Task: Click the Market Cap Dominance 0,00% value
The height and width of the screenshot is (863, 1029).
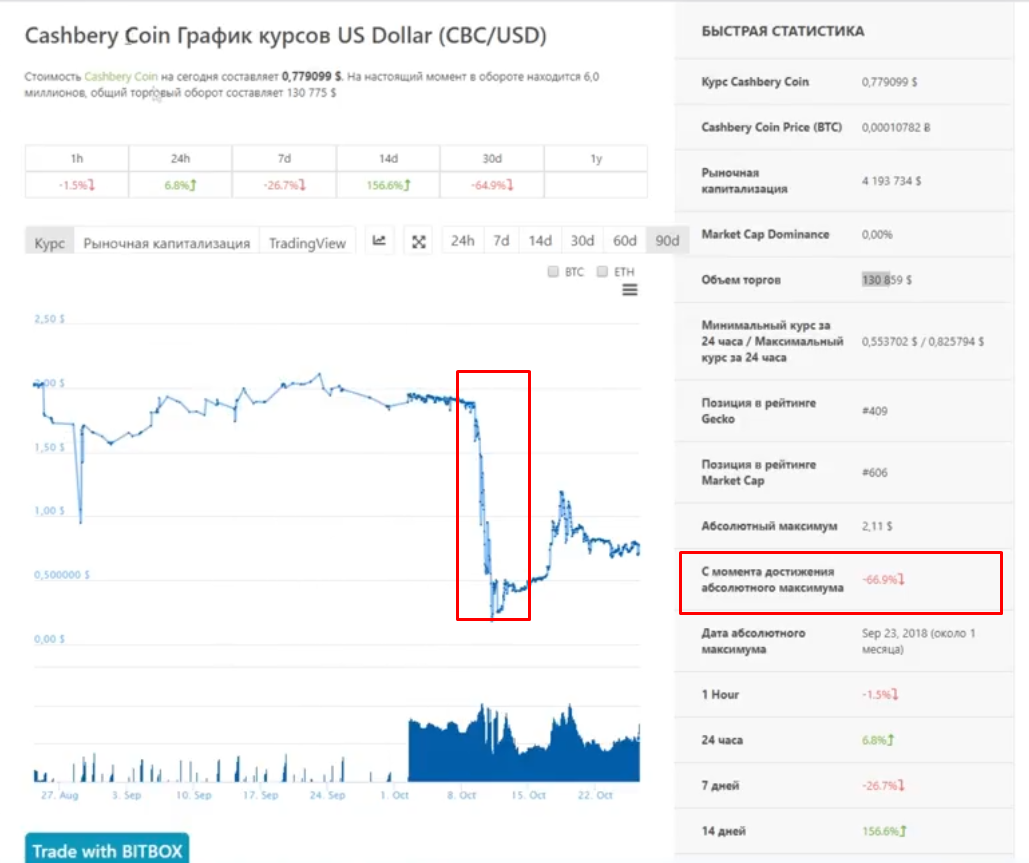Action: [x=877, y=235]
